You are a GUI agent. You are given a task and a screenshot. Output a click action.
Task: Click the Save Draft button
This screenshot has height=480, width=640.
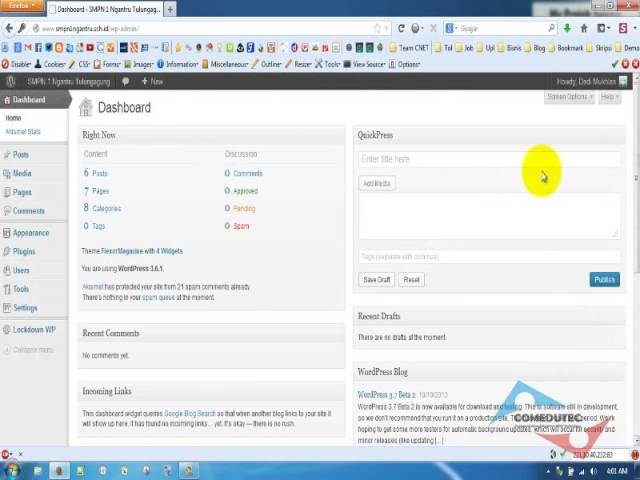(x=377, y=280)
